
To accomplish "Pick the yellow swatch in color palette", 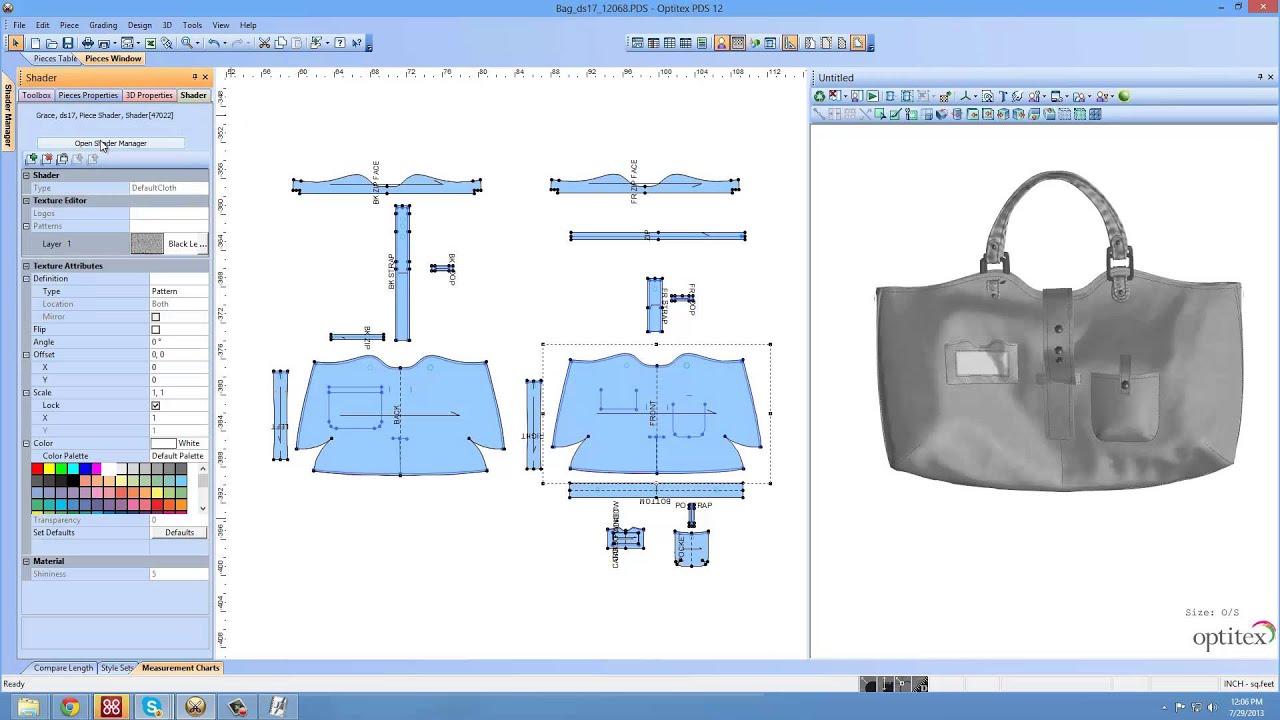I will tap(49, 469).
